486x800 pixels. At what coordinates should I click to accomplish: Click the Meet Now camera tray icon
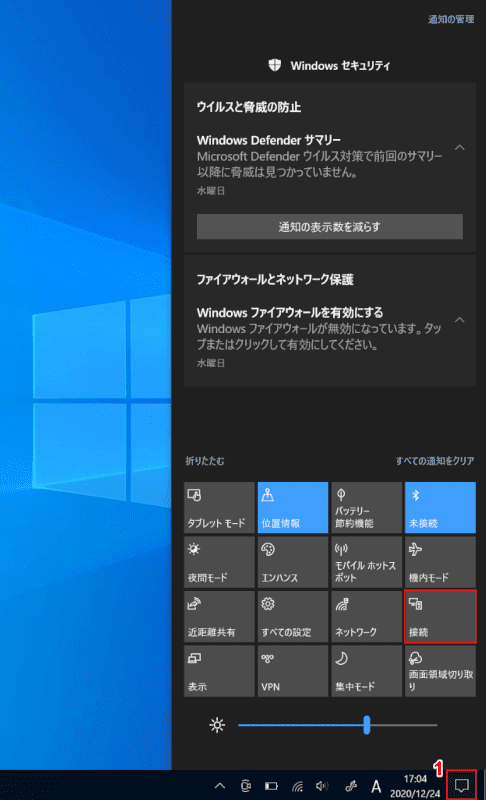(x=246, y=786)
